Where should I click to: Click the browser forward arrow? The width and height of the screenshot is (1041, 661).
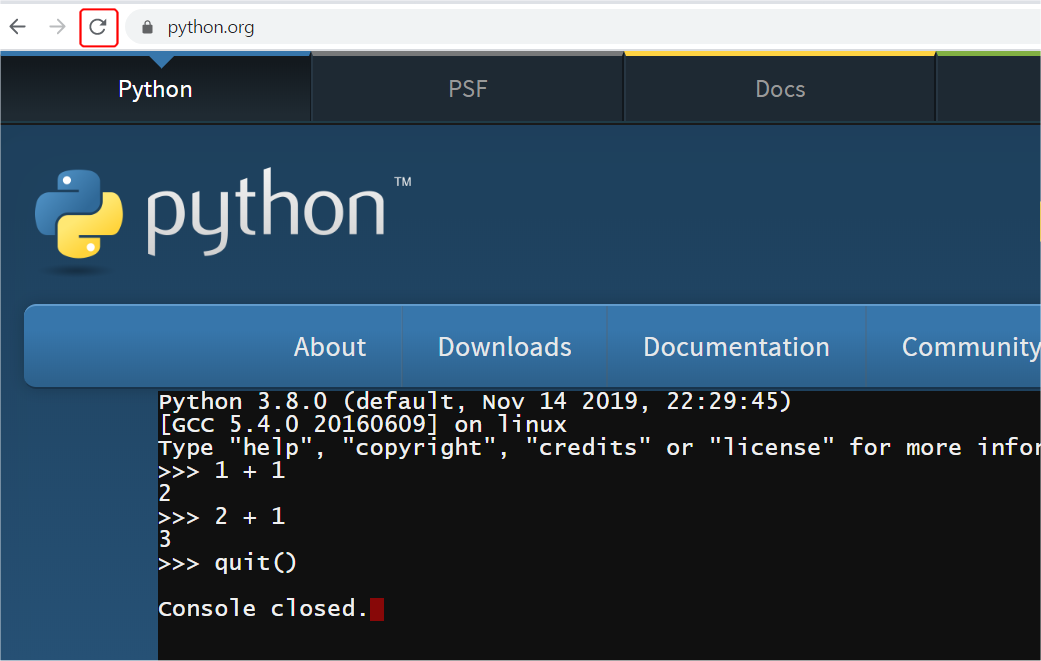point(58,27)
